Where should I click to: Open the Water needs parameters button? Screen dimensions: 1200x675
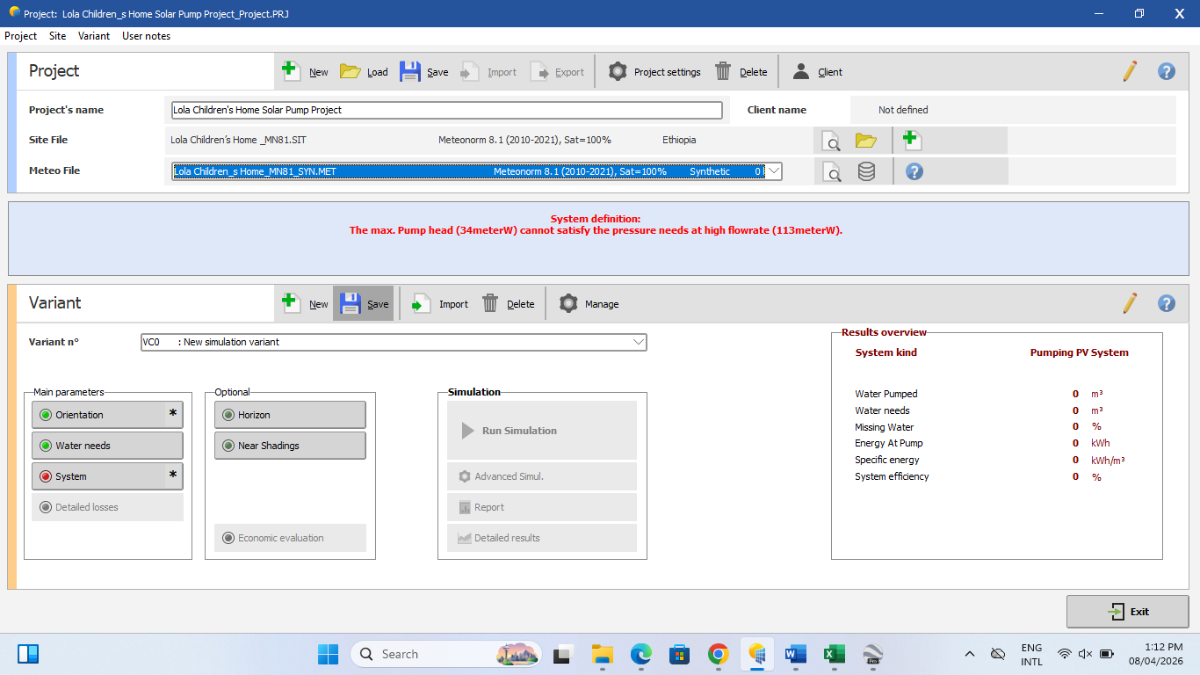click(107, 446)
